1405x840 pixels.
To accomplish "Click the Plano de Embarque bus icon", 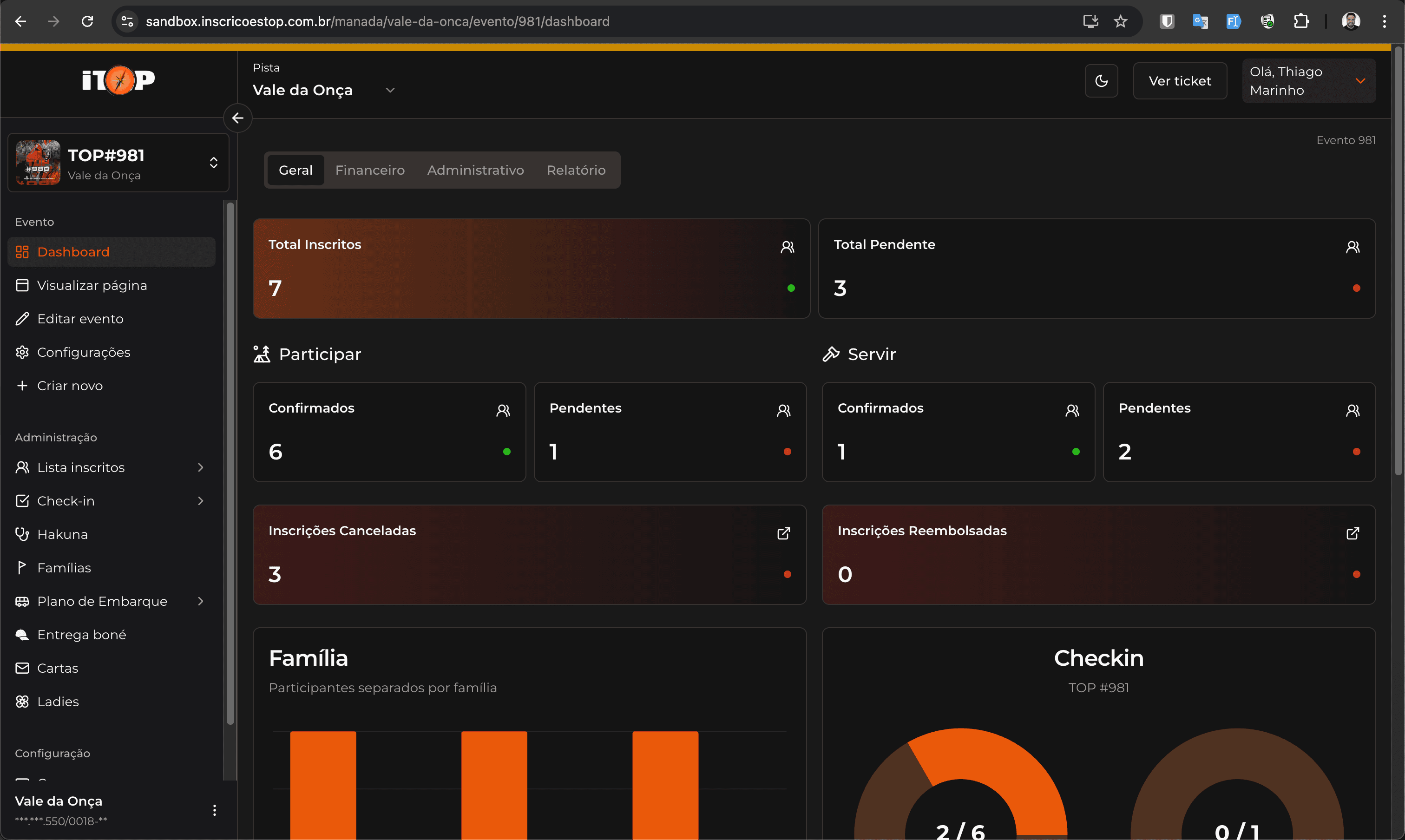I will coord(22,601).
